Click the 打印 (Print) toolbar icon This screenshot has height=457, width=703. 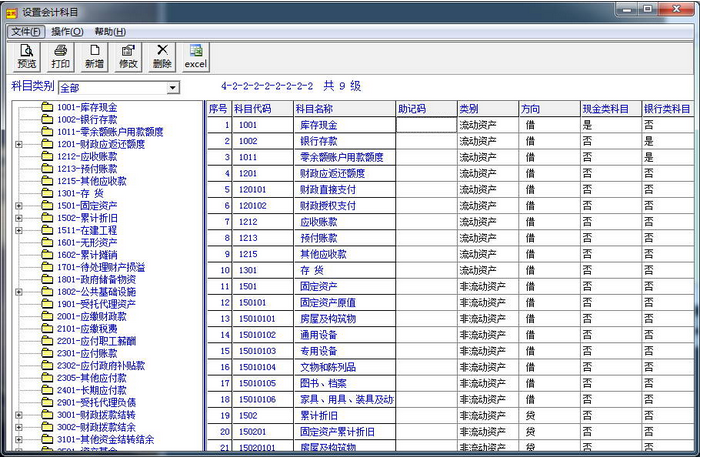60,56
